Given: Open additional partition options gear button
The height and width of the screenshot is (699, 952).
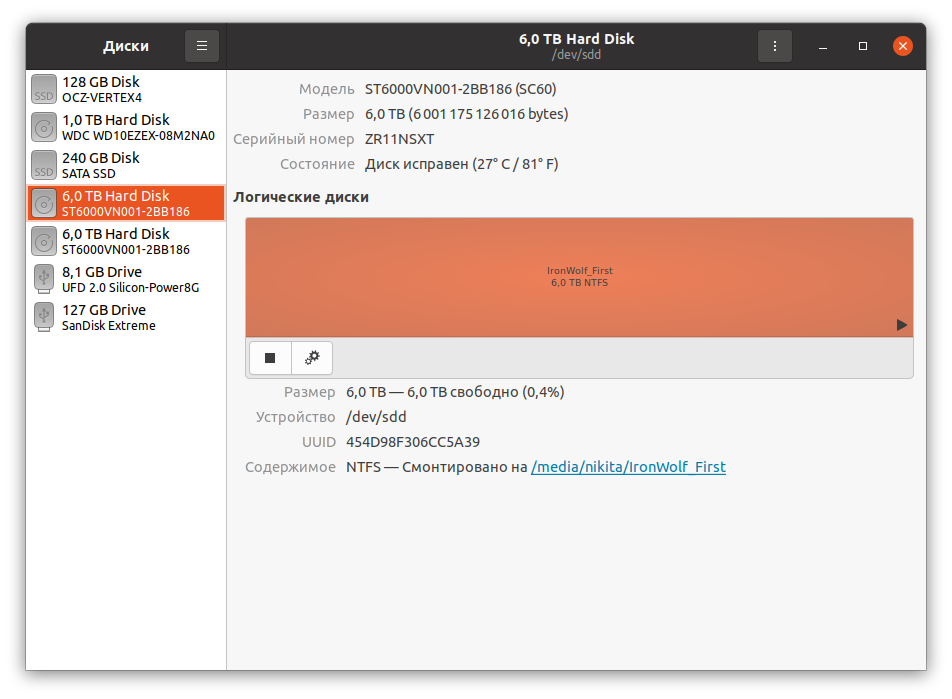Looking at the screenshot, I should (312, 358).
